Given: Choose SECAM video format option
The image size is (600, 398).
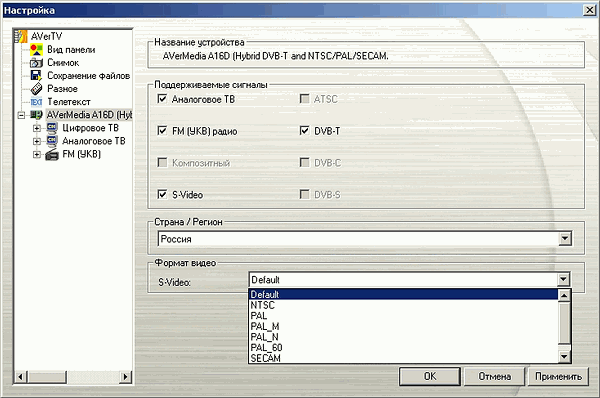Looking at the screenshot, I should click(404, 358).
